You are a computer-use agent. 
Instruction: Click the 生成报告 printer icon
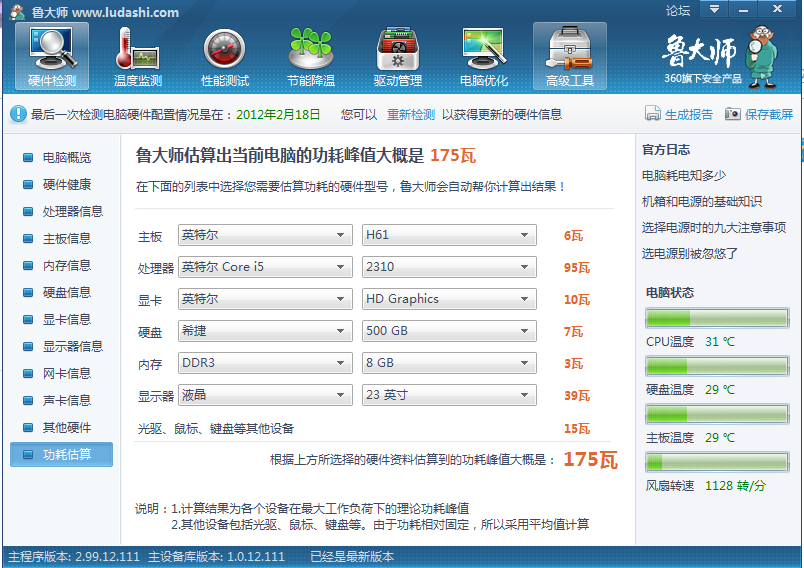pyautogui.click(x=652, y=113)
